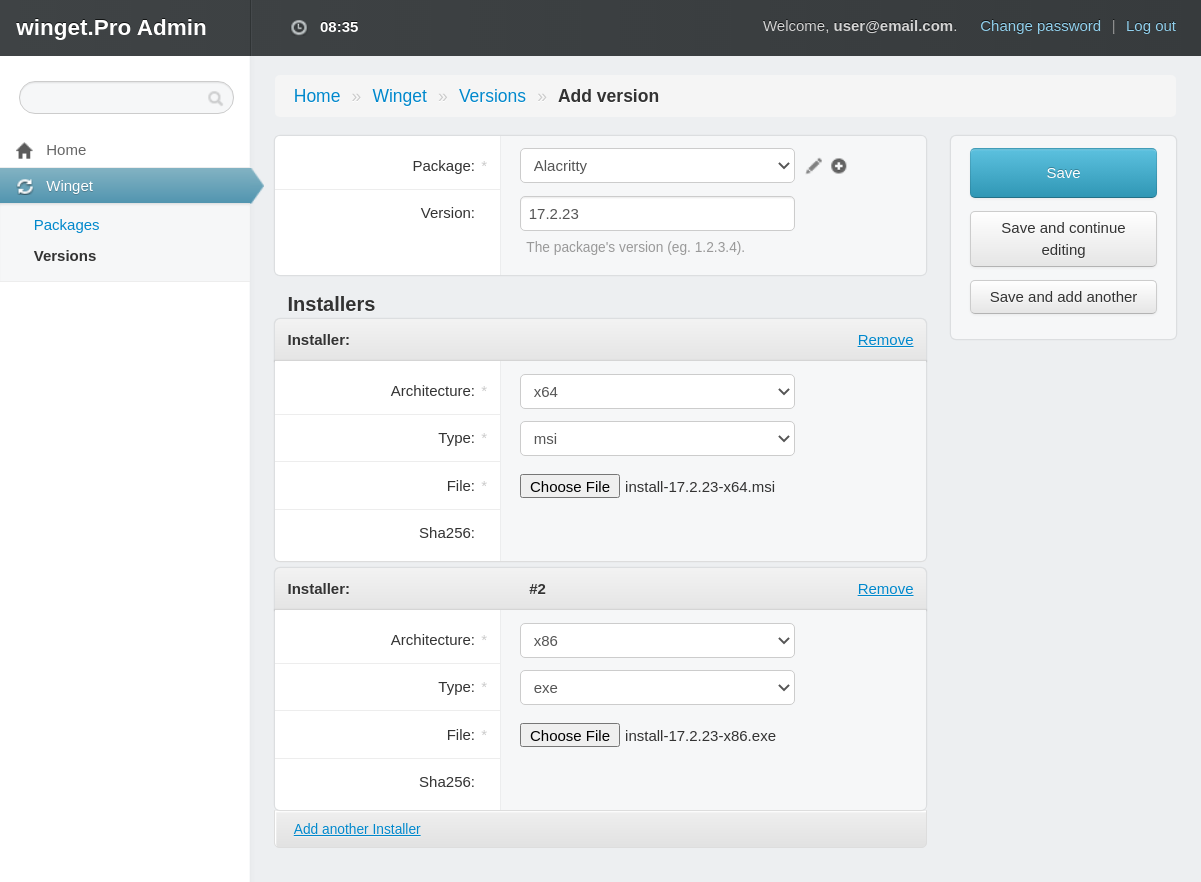
Task: Expand the x86 Architecture dropdown
Action: [x=657, y=641]
